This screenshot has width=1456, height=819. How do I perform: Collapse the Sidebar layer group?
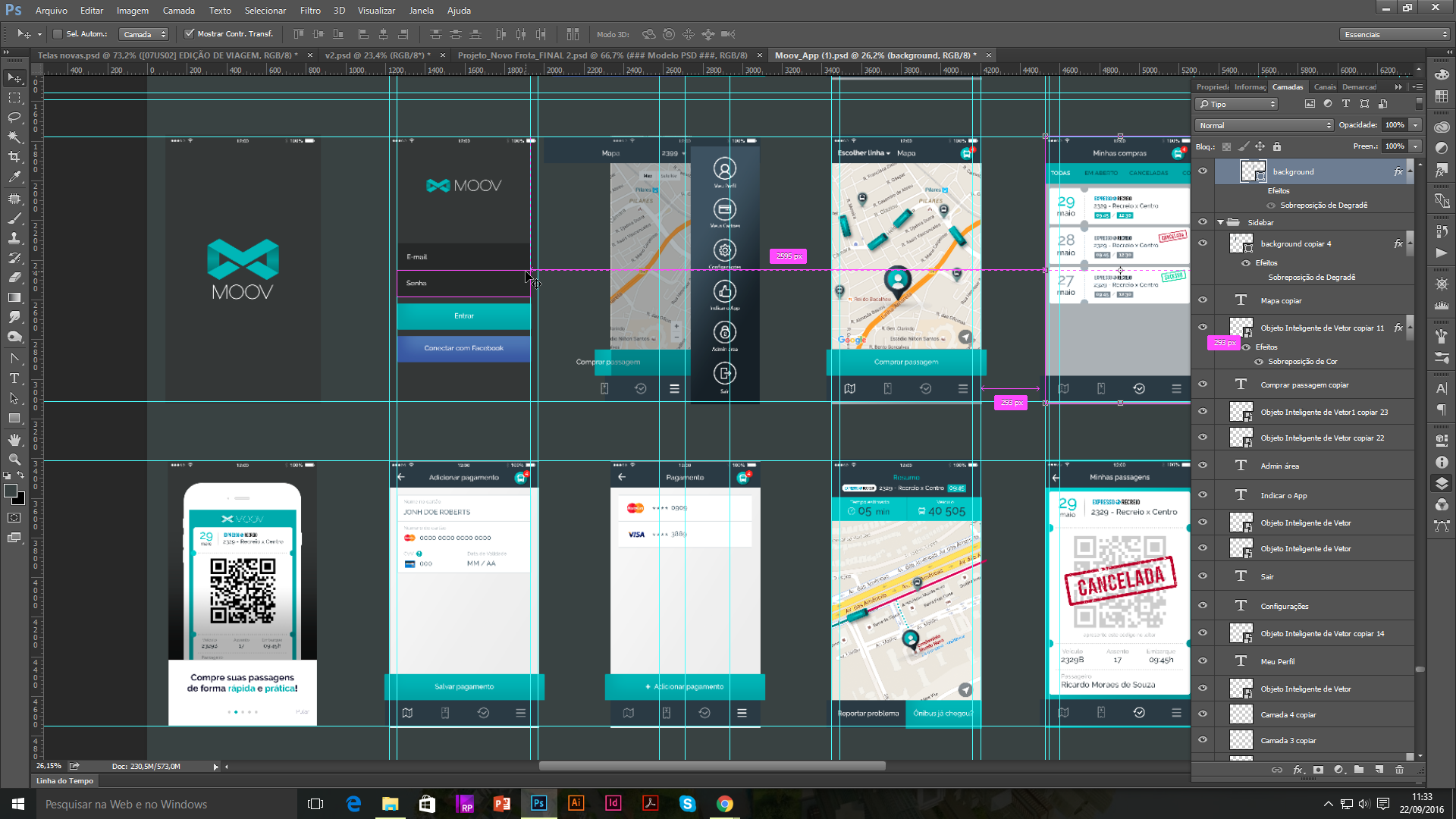click(1220, 222)
